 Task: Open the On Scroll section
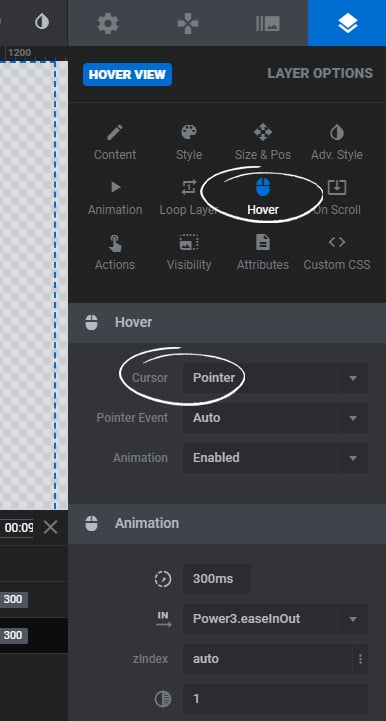tap(337, 198)
